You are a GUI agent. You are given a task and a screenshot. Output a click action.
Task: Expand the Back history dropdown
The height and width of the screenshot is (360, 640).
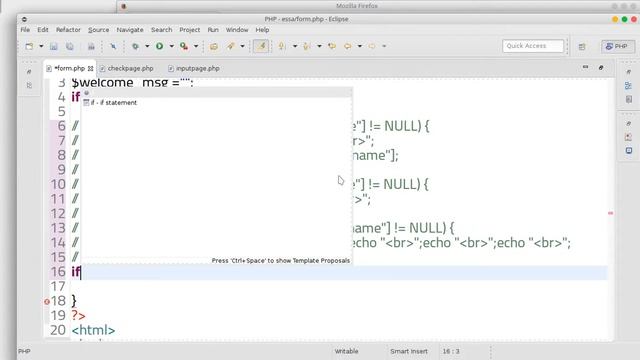[x=360, y=46]
